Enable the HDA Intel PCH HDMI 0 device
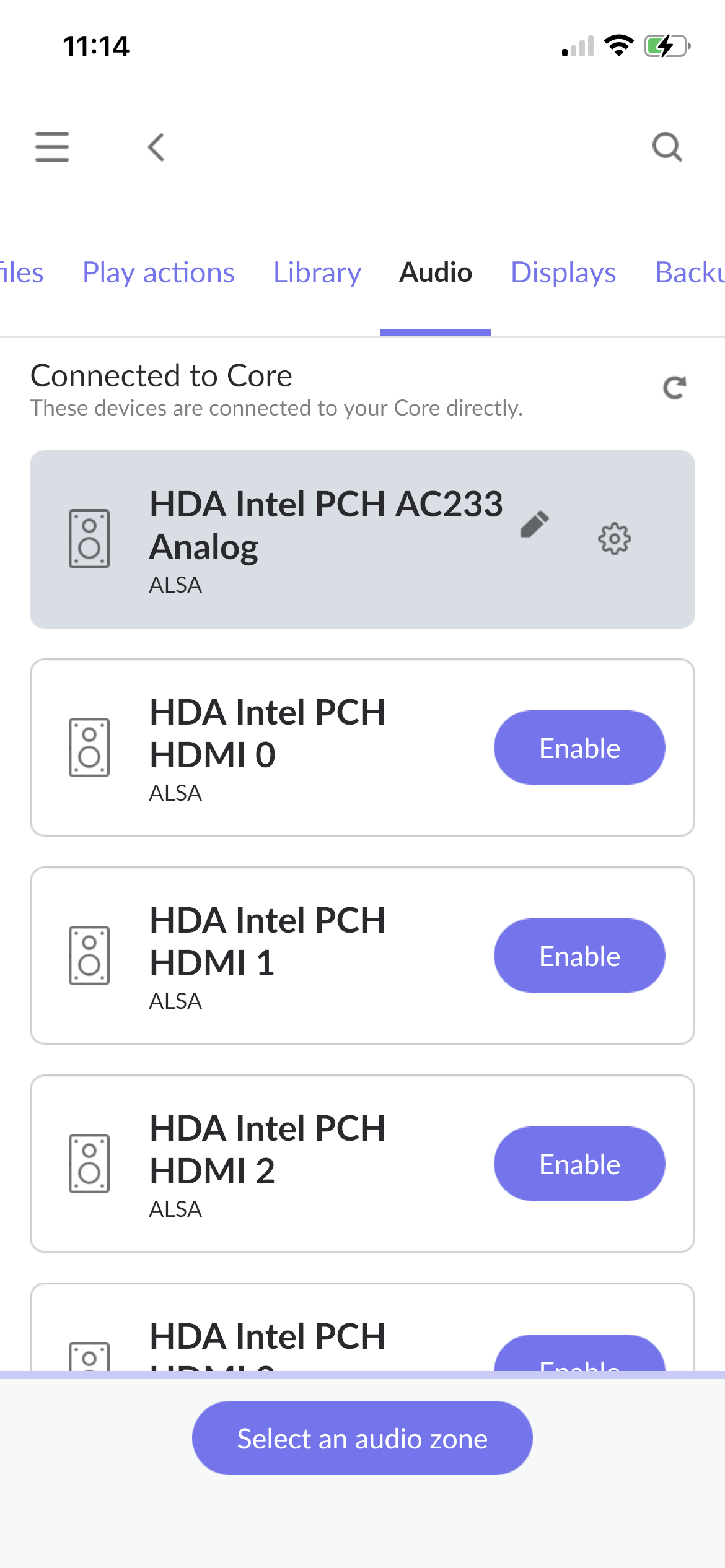The height and width of the screenshot is (1568, 725). click(579, 747)
